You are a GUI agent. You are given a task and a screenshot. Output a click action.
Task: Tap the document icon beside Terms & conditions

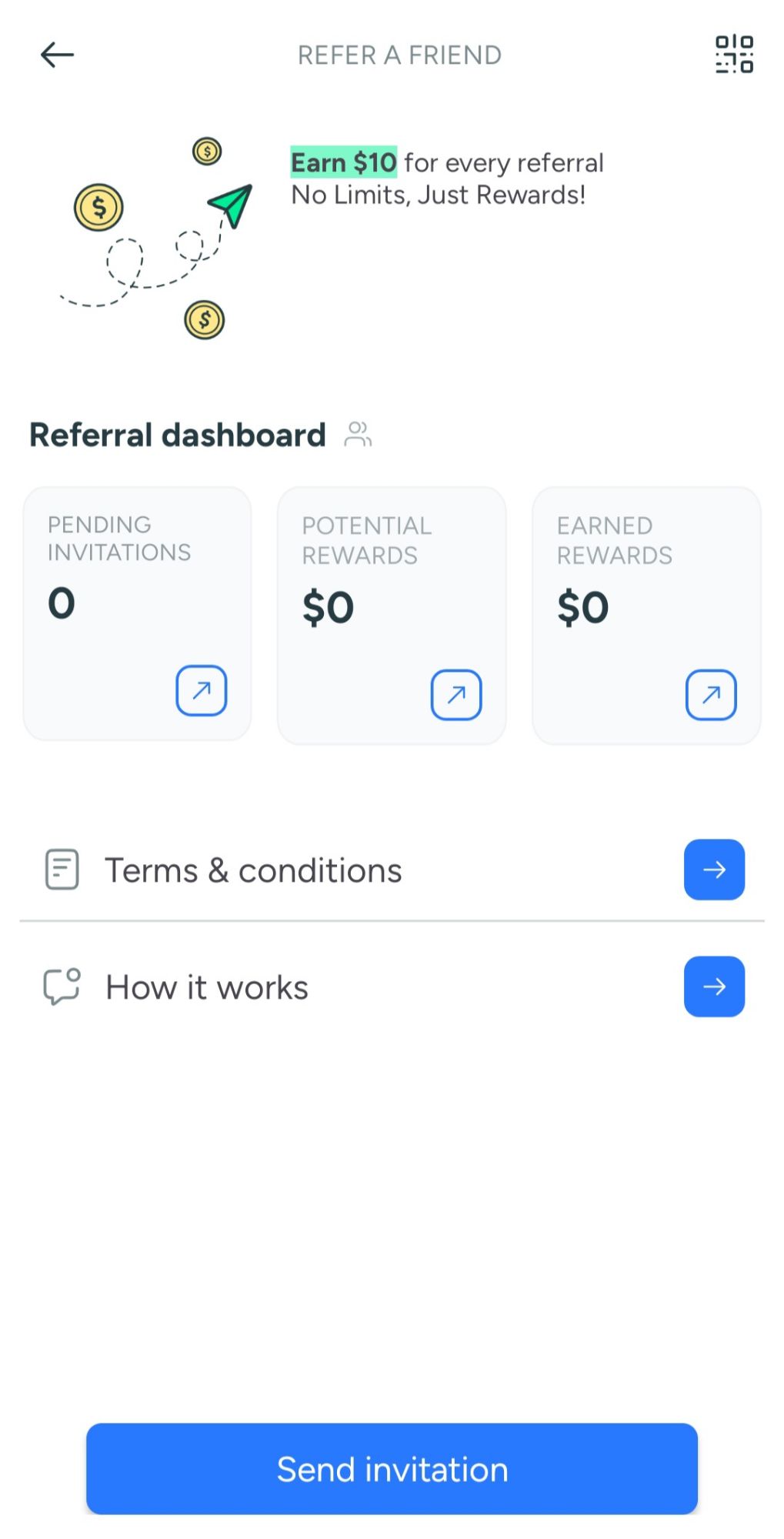tap(61, 870)
